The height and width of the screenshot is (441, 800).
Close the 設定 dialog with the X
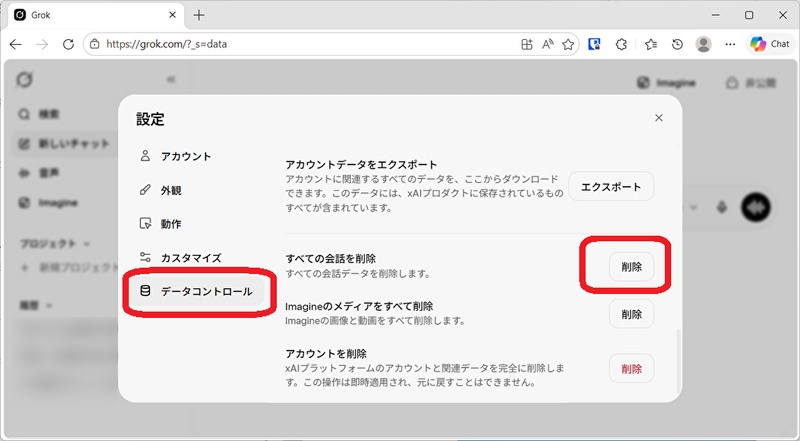click(659, 118)
